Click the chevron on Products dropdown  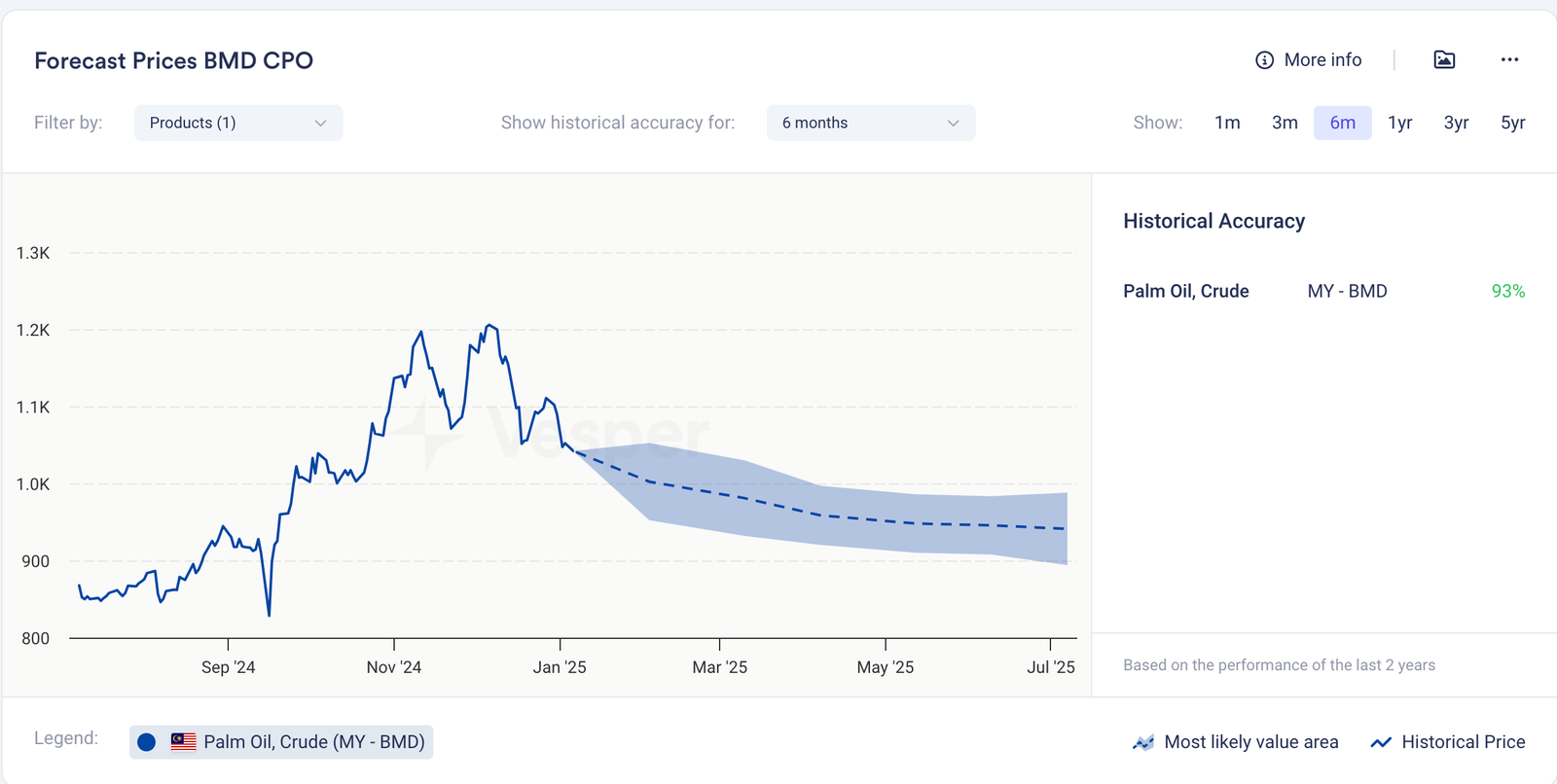[320, 123]
